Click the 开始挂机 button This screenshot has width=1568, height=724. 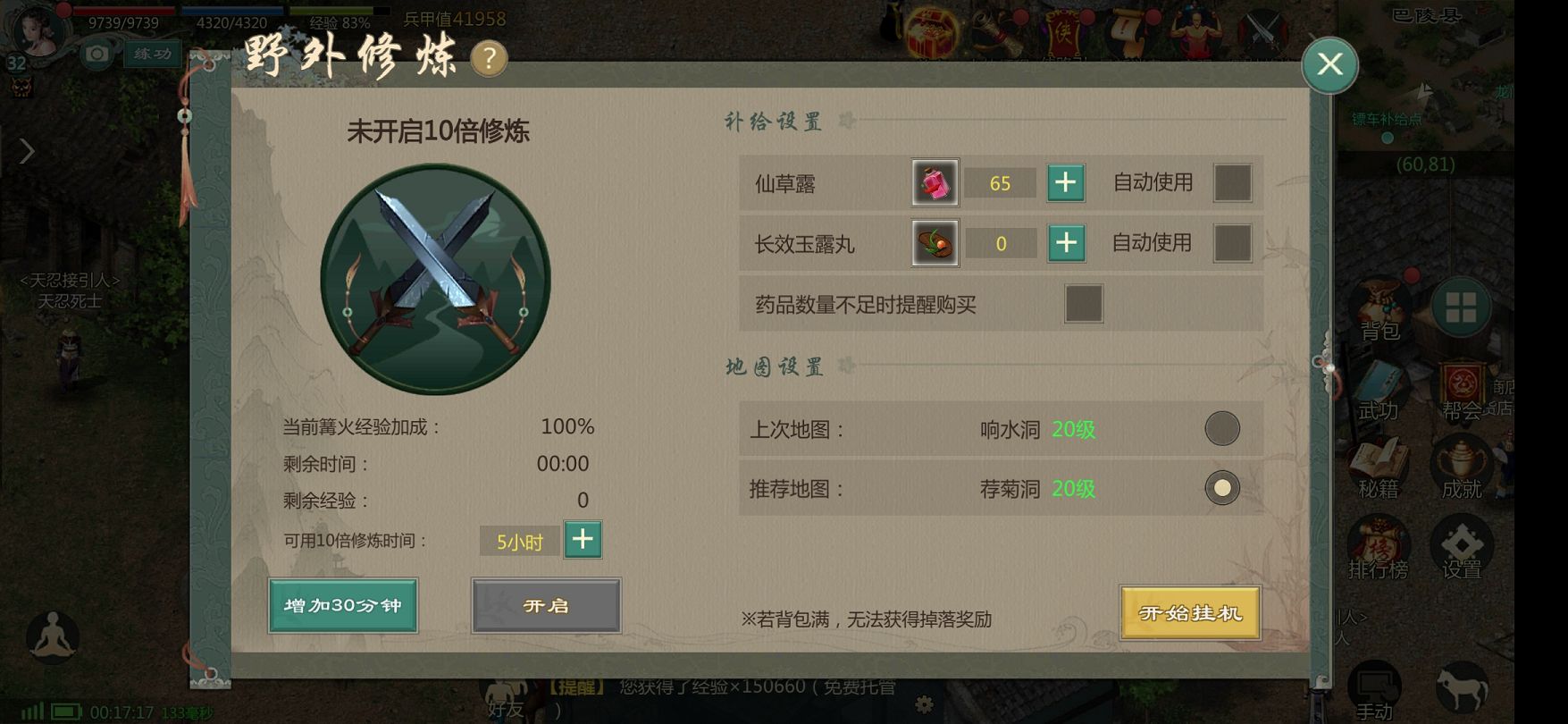[x=1190, y=613]
